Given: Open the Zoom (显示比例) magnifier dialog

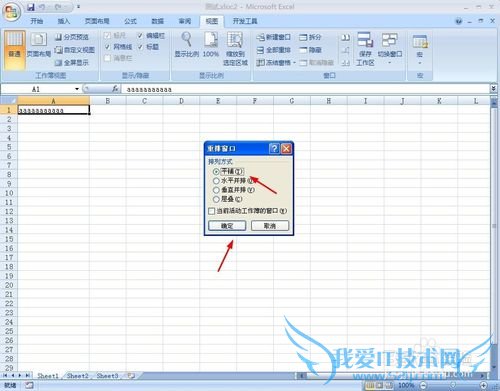Looking at the screenshot, I should [187, 45].
